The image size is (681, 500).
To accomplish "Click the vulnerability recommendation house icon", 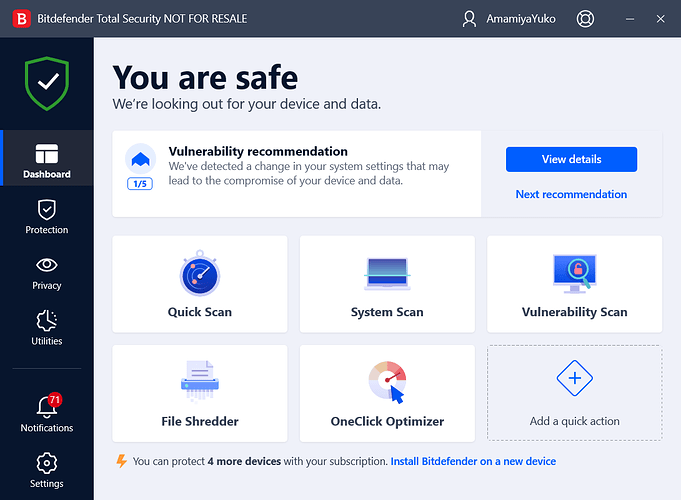I will click(x=140, y=159).
